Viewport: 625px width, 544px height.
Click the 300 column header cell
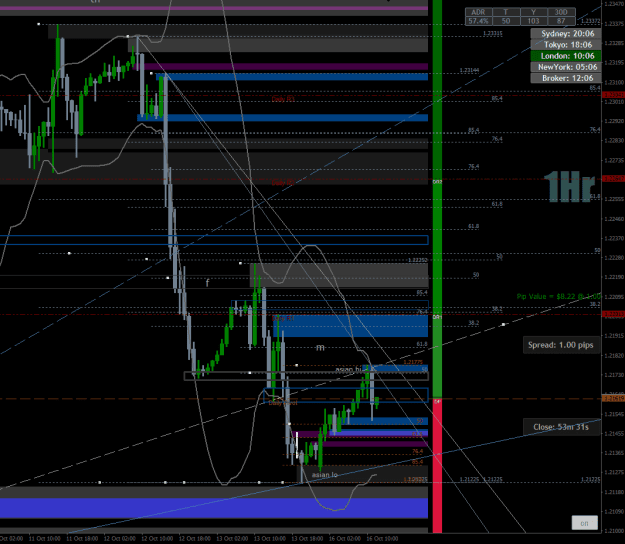tap(561, 12)
